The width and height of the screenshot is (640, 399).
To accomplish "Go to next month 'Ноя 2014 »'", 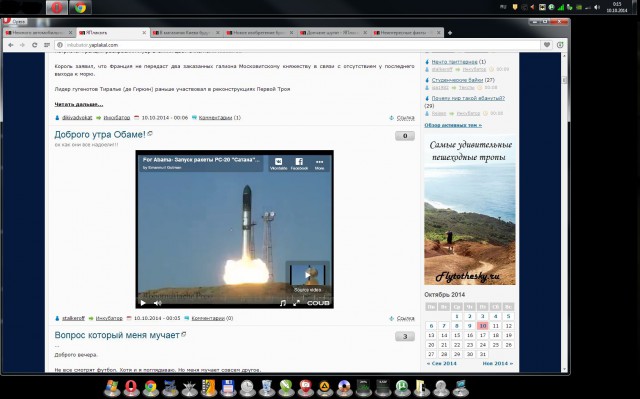I will (498, 364).
